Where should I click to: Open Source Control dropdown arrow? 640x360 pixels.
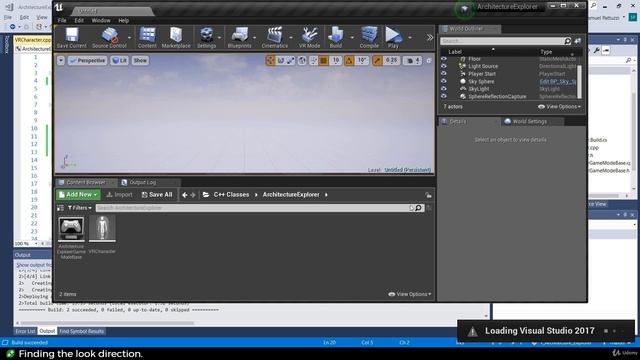(129, 38)
